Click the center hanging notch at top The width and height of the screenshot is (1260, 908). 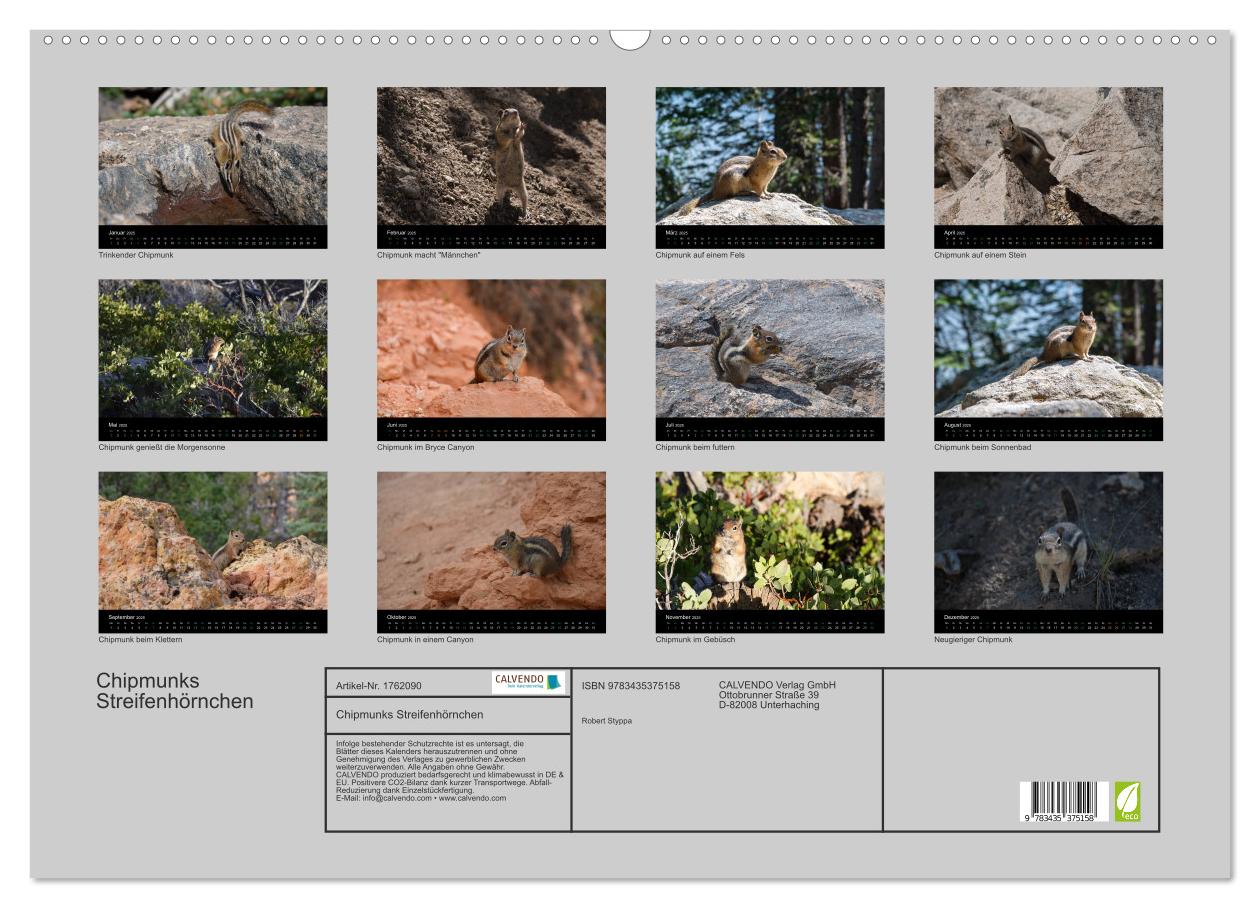pos(630,38)
